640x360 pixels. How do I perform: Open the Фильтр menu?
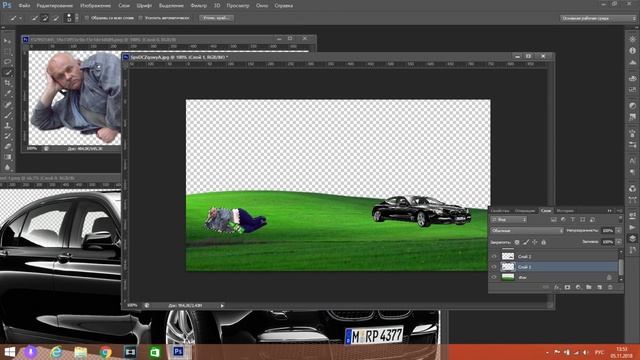[x=198, y=6]
